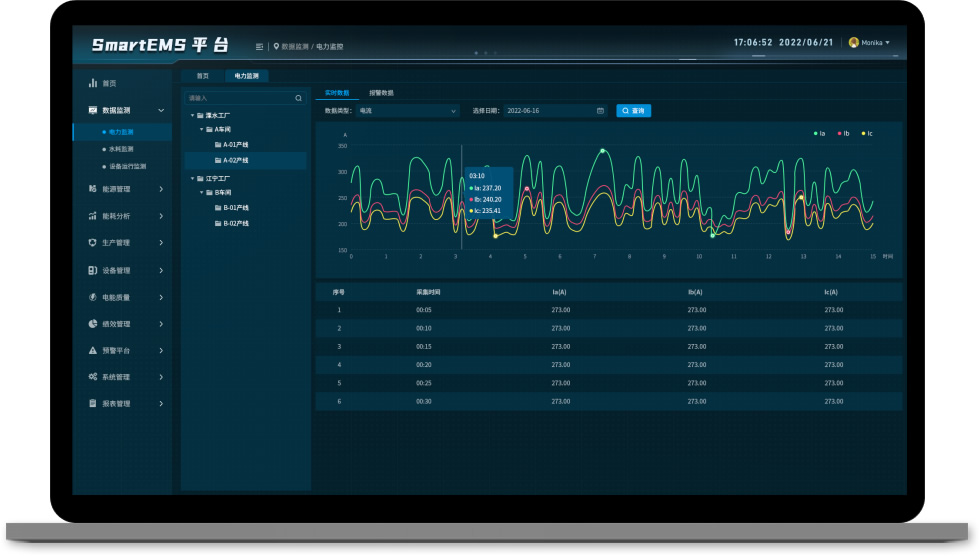The width and height of the screenshot is (980, 560).
Task: Click the 预警平台 warning triangle icon
Action: pyautogui.click(x=93, y=351)
